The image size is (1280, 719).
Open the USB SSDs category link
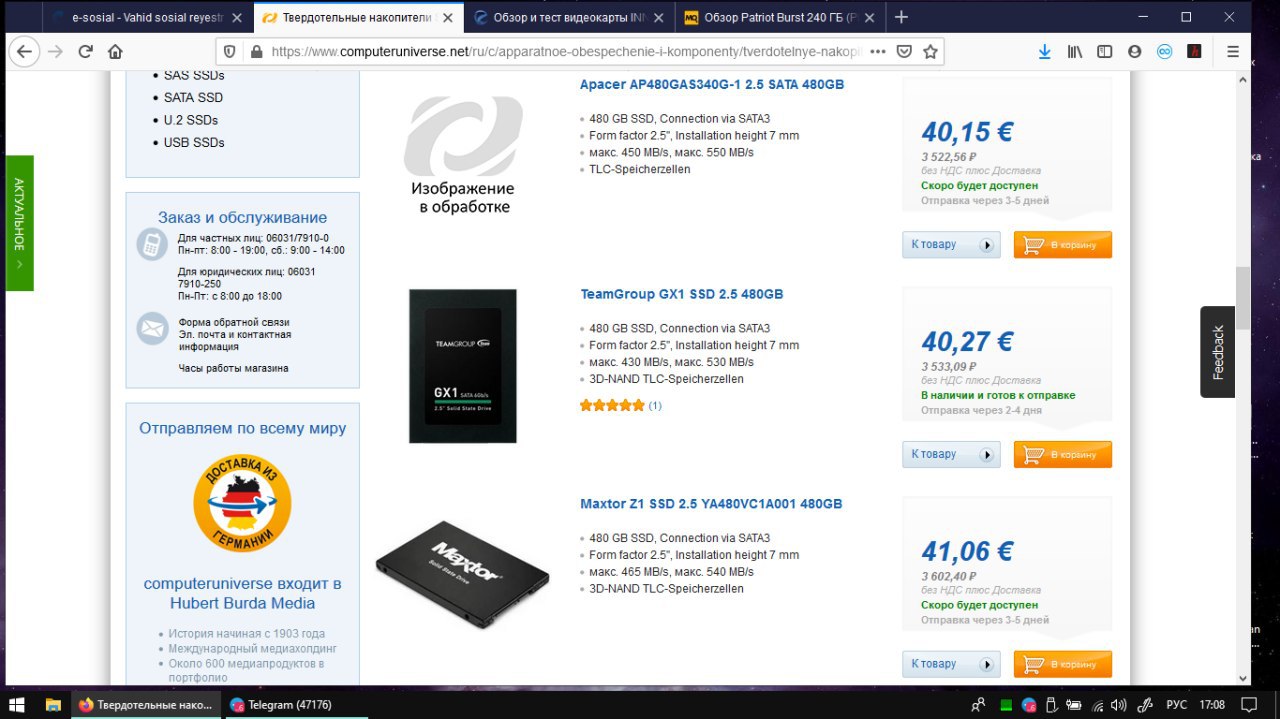pos(194,143)
